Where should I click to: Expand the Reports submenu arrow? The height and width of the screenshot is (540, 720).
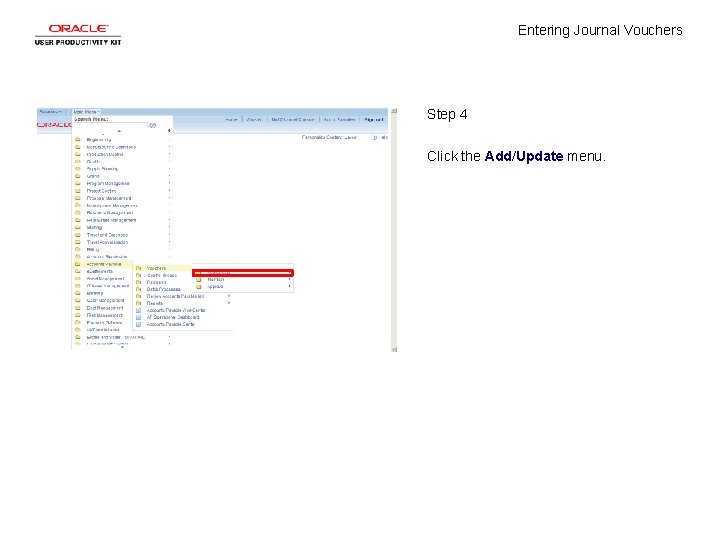[x=229, y=304]
